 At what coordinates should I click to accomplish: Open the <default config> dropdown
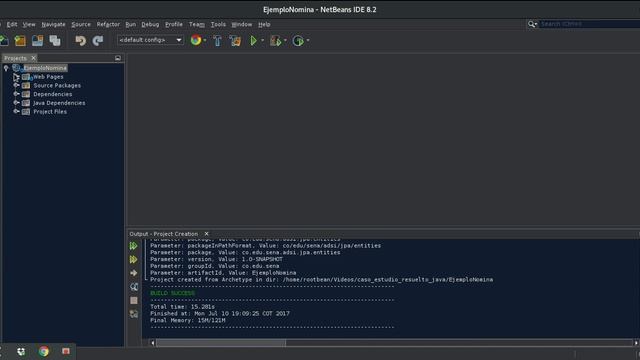[x=150, y=40]
